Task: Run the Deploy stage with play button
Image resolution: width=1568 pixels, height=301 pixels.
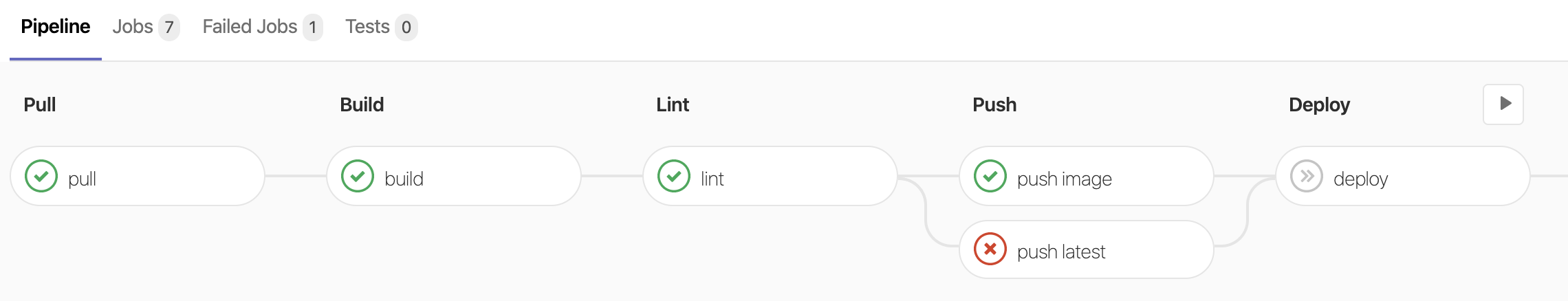Action: 1503,104
